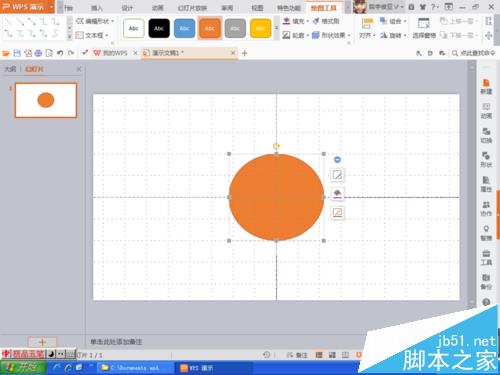
Task: Click the rotate handle above the circle
Action: [x=276, y=146]
